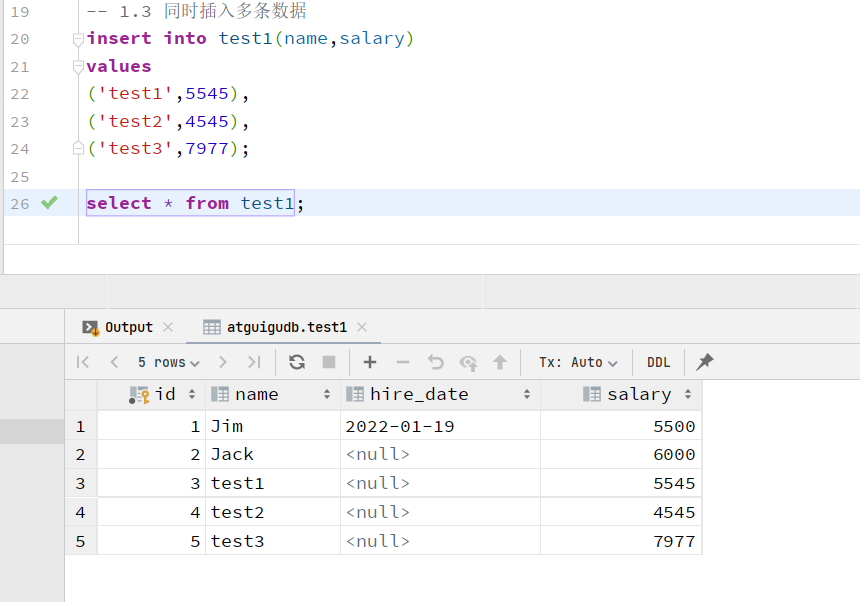Jump to last page of results

coord(253,362)
